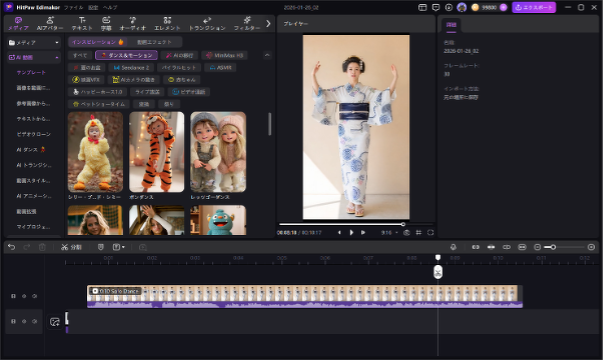Start voiceover recording microphone icon

(x=453, y=247)
